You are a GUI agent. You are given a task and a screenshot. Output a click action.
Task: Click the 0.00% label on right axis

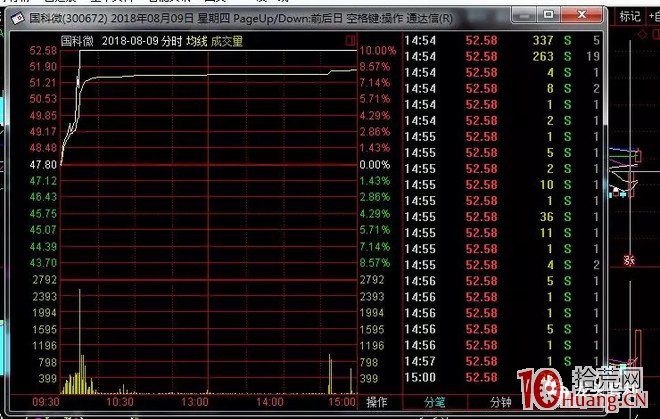click(375, 165)
